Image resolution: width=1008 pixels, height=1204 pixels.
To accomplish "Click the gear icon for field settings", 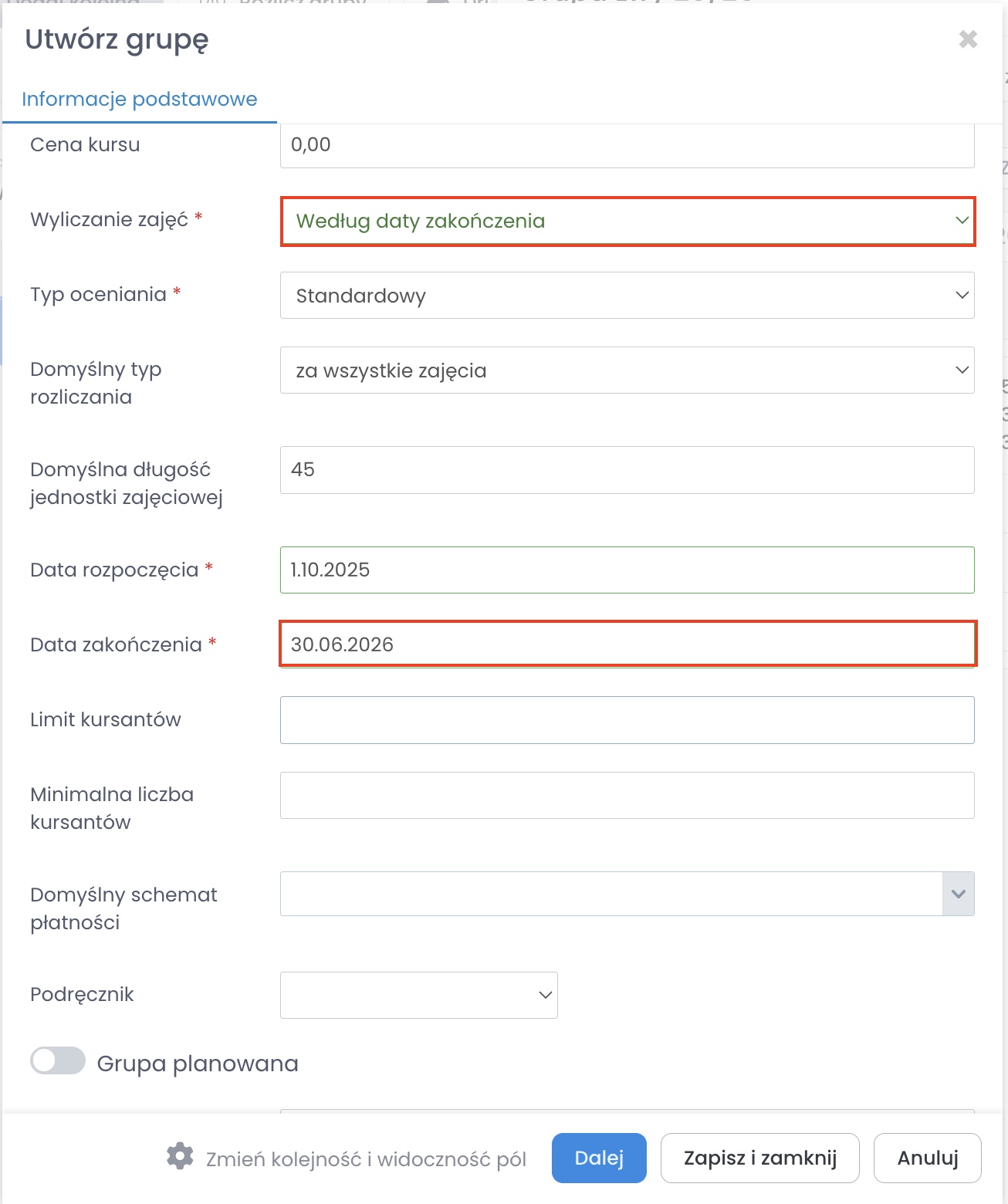I will pyautogui.click(x=180, y=1157).
